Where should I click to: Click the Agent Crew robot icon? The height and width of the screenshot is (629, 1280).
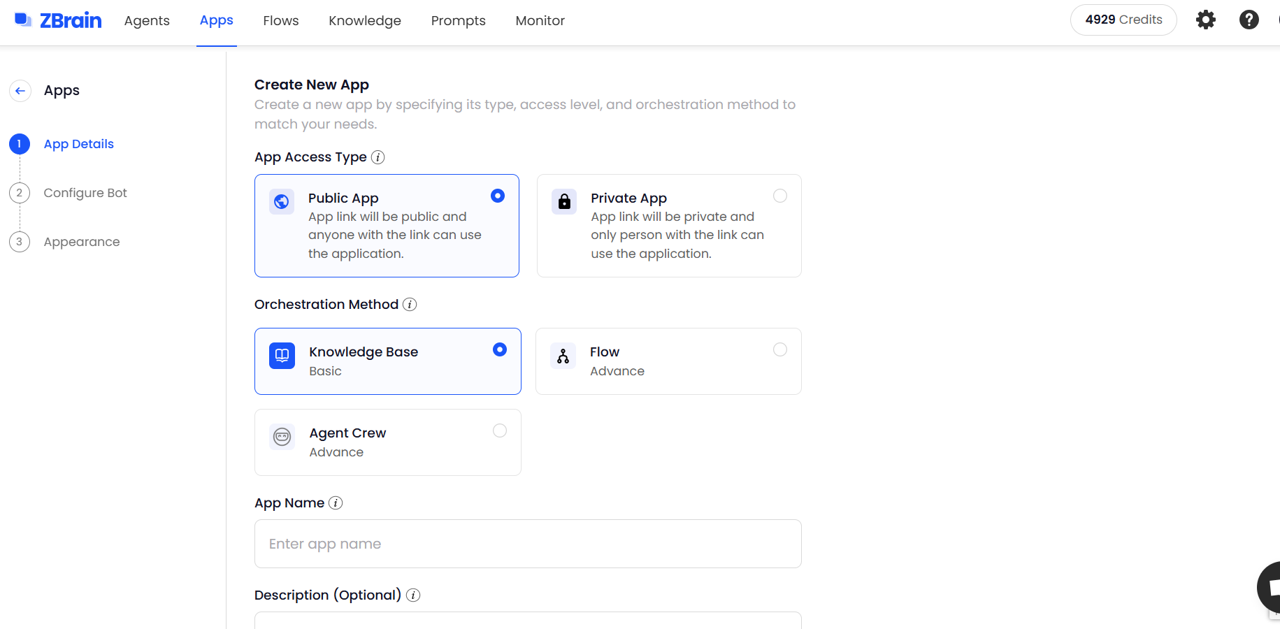point(282,437)
